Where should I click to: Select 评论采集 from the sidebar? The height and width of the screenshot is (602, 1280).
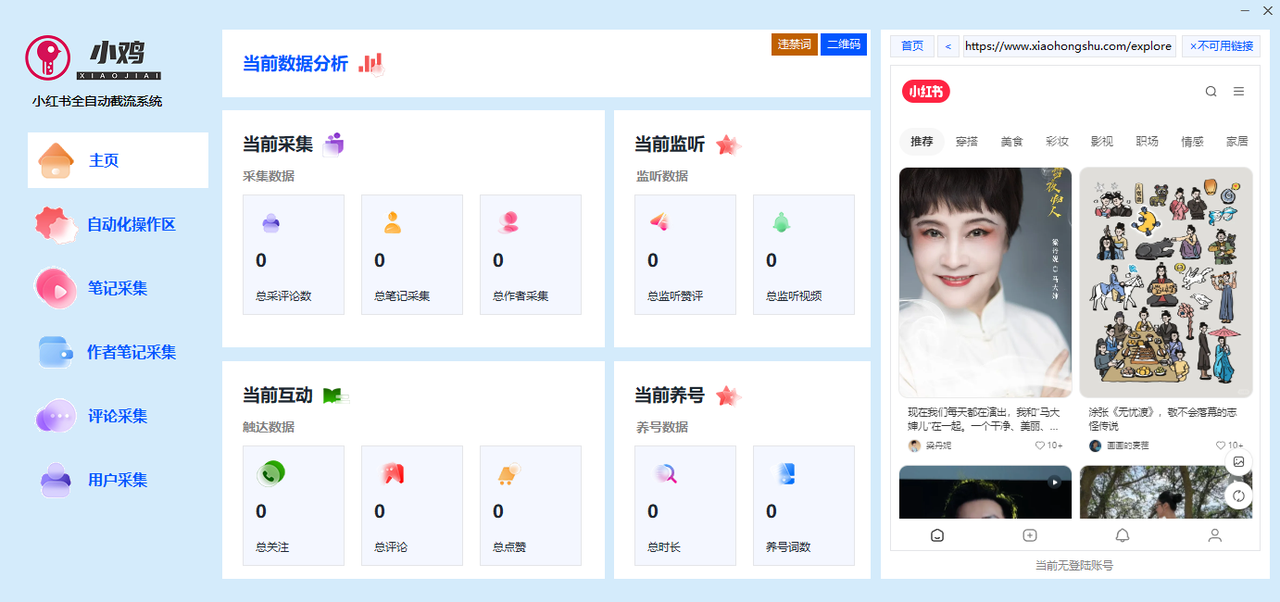[116, 416]
